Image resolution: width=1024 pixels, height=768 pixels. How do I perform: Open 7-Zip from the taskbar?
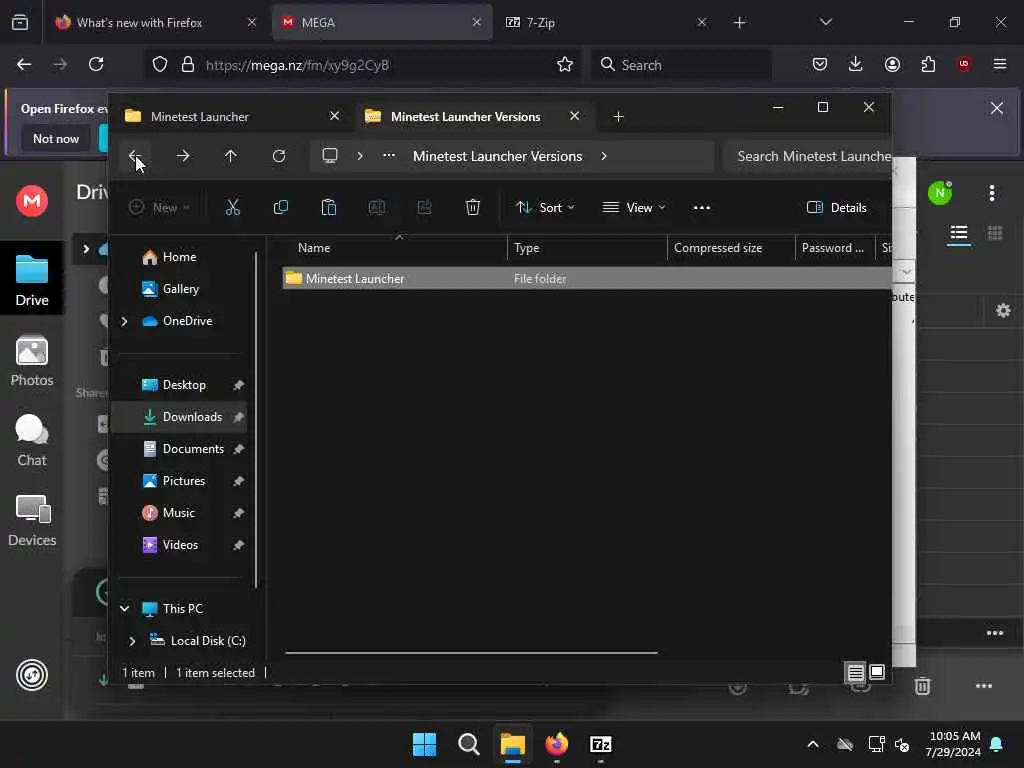click(601, 744)
